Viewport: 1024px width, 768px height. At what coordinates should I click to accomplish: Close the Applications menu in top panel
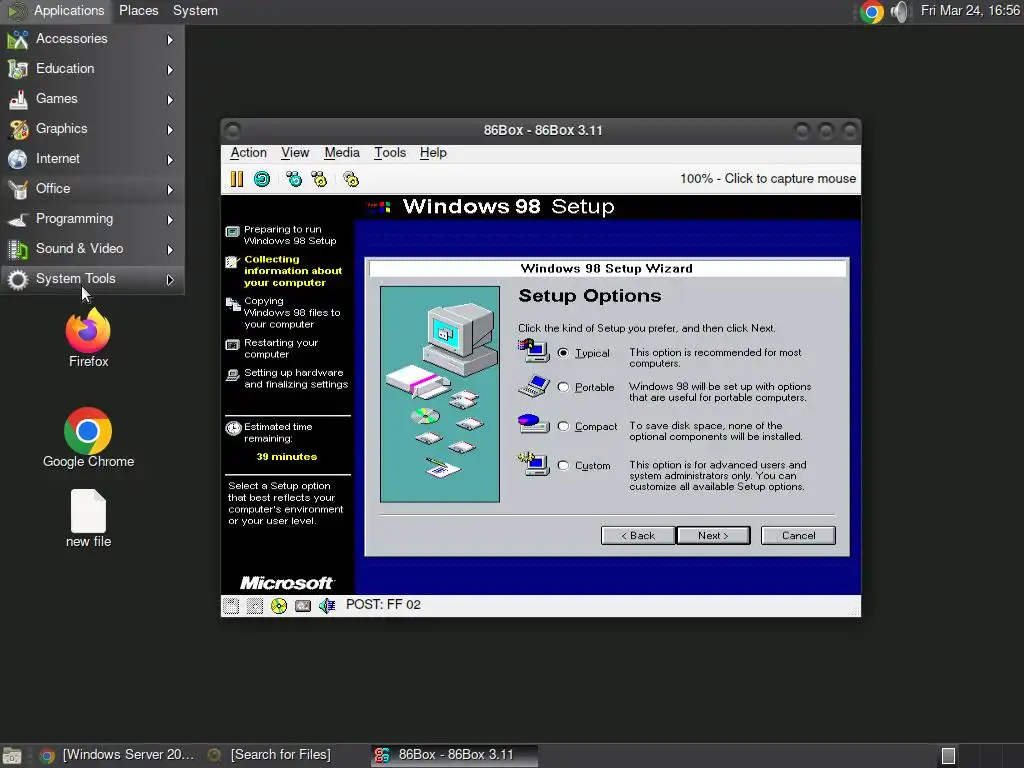[x=56, y=11]
